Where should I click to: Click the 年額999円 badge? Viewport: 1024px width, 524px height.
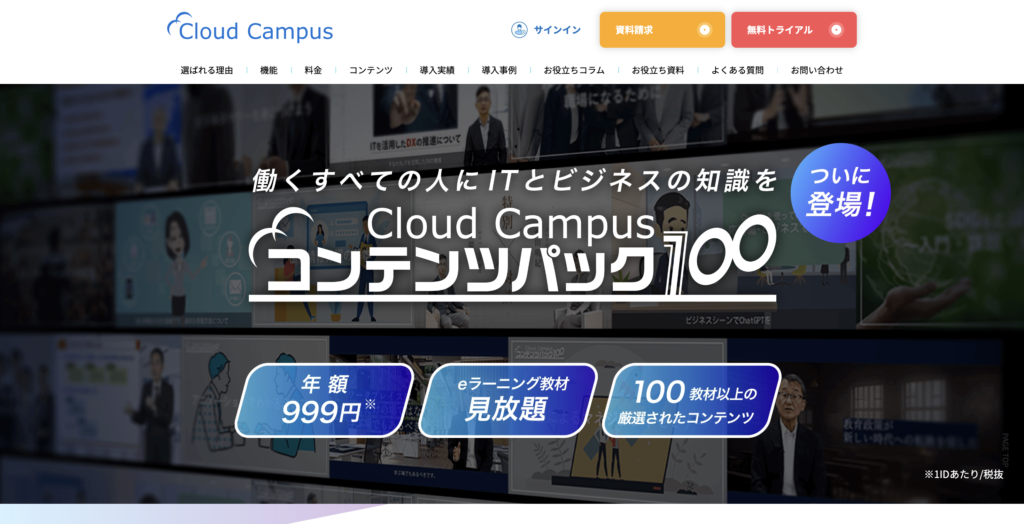click(x=324, y=400)
